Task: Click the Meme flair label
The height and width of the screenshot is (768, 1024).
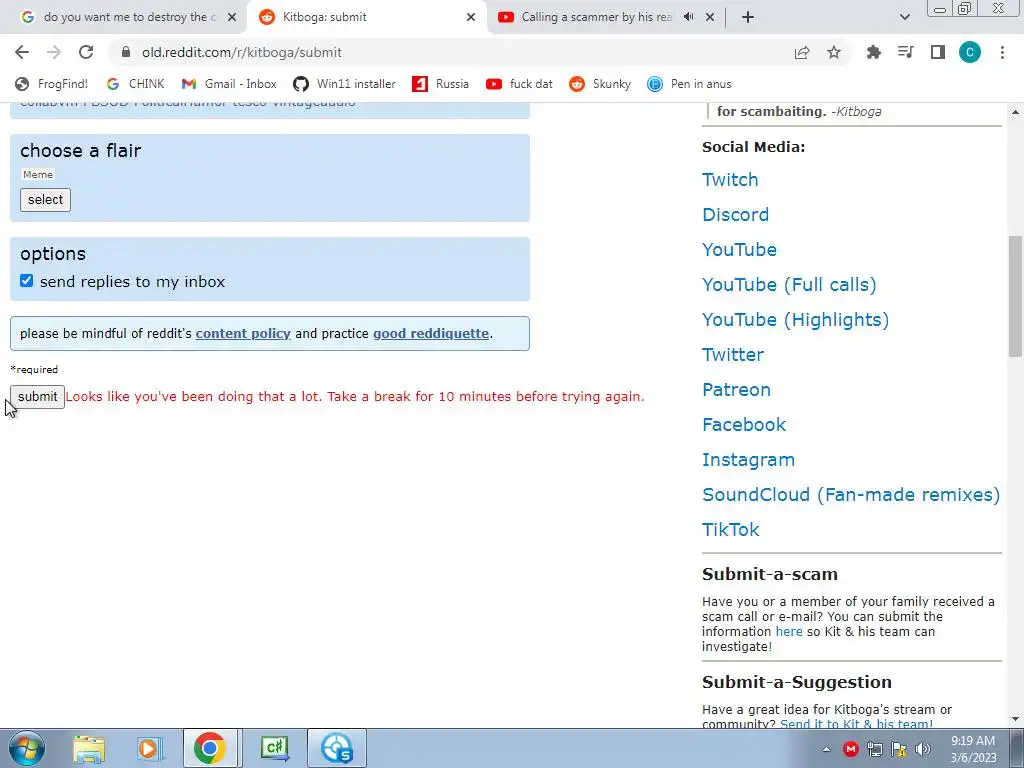Action: coord(38,174)
